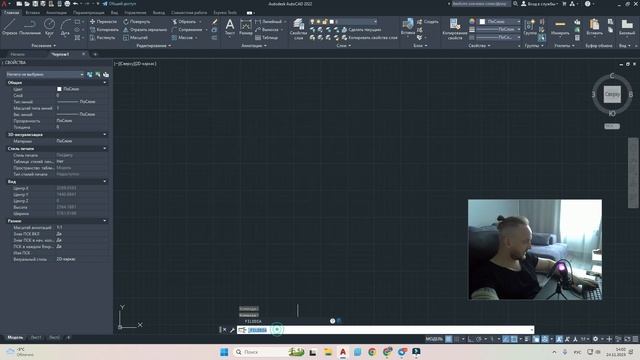Click the Обрезать (Trim) tool
The height and width of the screenshot is (360, 640).
[184, 21]
